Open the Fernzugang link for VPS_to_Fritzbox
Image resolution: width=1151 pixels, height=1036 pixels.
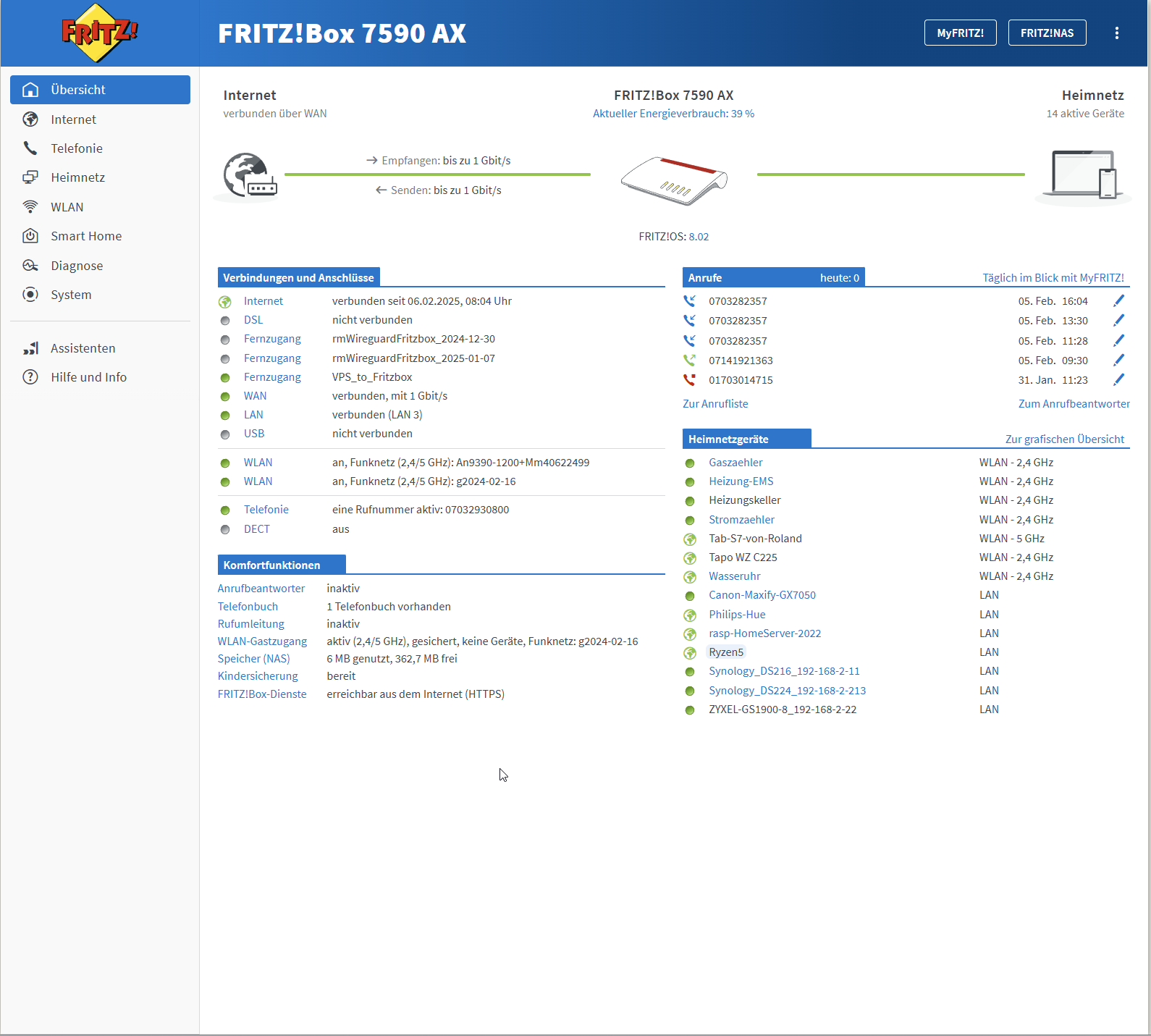[272, 377]
